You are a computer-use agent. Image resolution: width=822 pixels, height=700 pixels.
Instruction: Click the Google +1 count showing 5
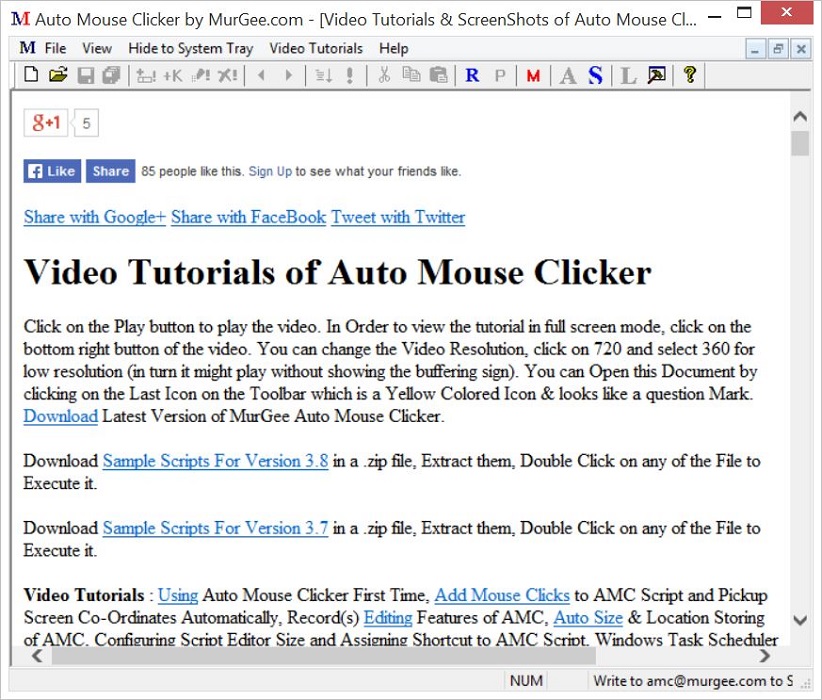(x=86, y=123)
